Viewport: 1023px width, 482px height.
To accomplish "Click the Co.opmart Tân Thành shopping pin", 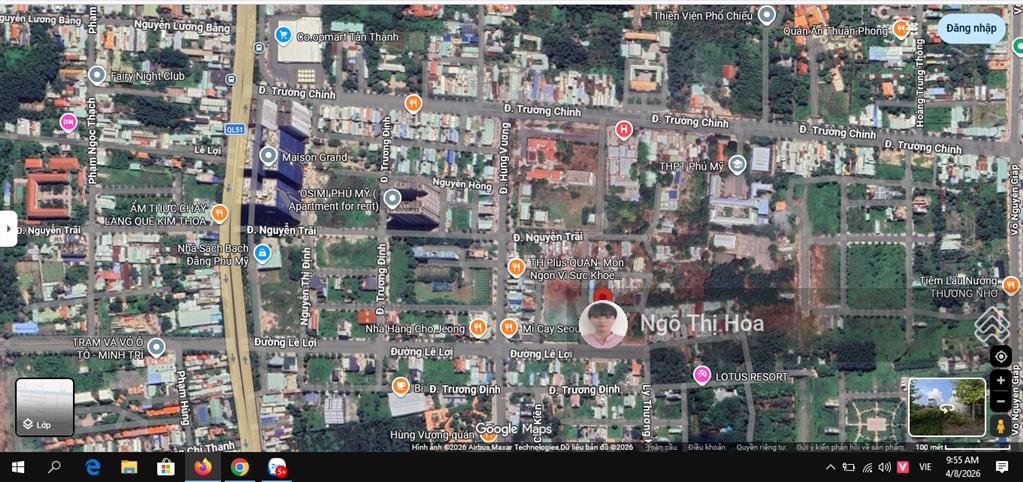I will click(x=283, y=36).
